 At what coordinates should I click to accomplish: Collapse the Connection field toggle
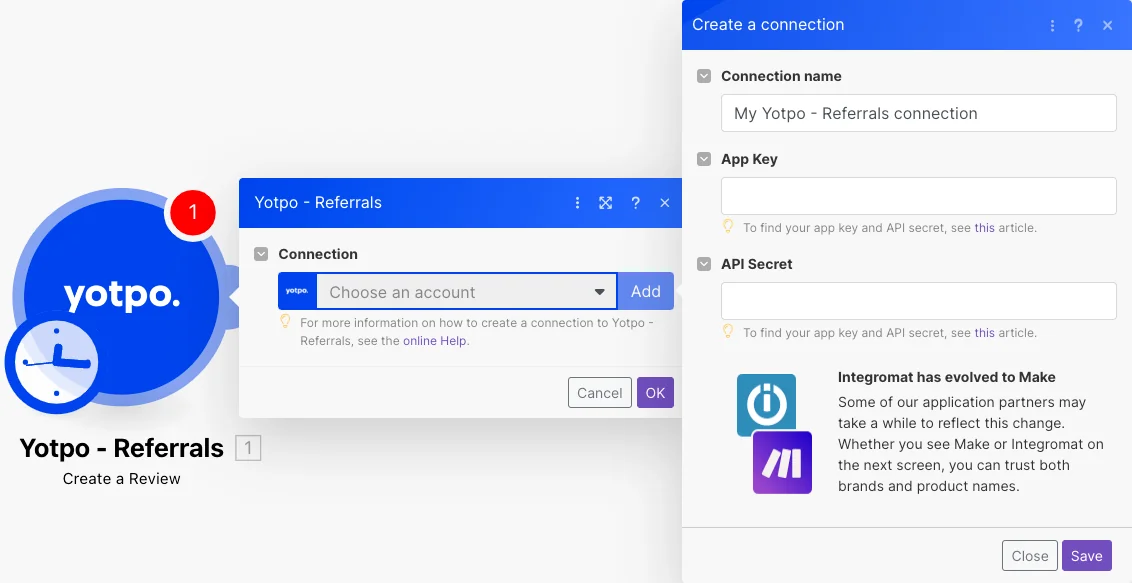[261, 254]
